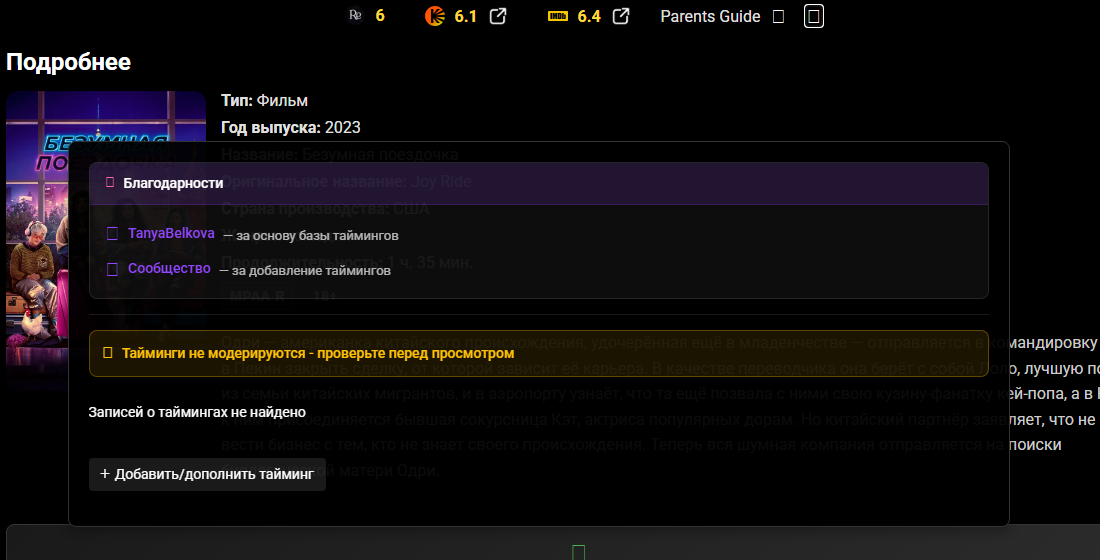Click the 'Записей о таймингах не найдено' message
This screenshot has width=1100, height=560.
coord(197,412)
